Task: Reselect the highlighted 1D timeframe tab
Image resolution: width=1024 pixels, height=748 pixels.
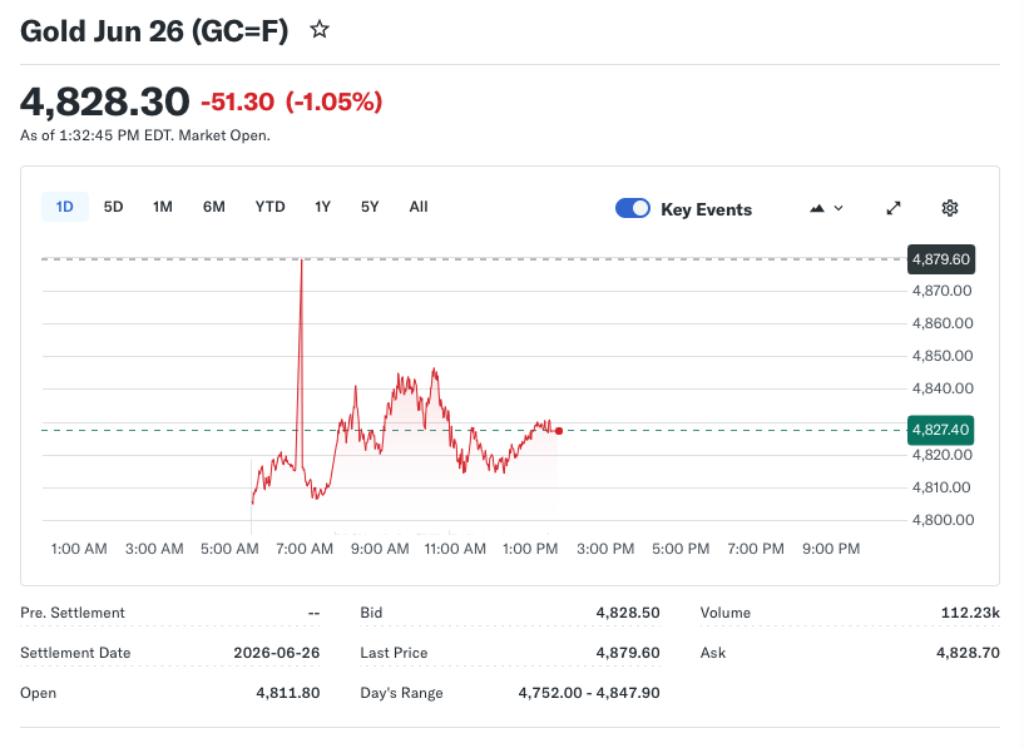Action: point(64,207)
